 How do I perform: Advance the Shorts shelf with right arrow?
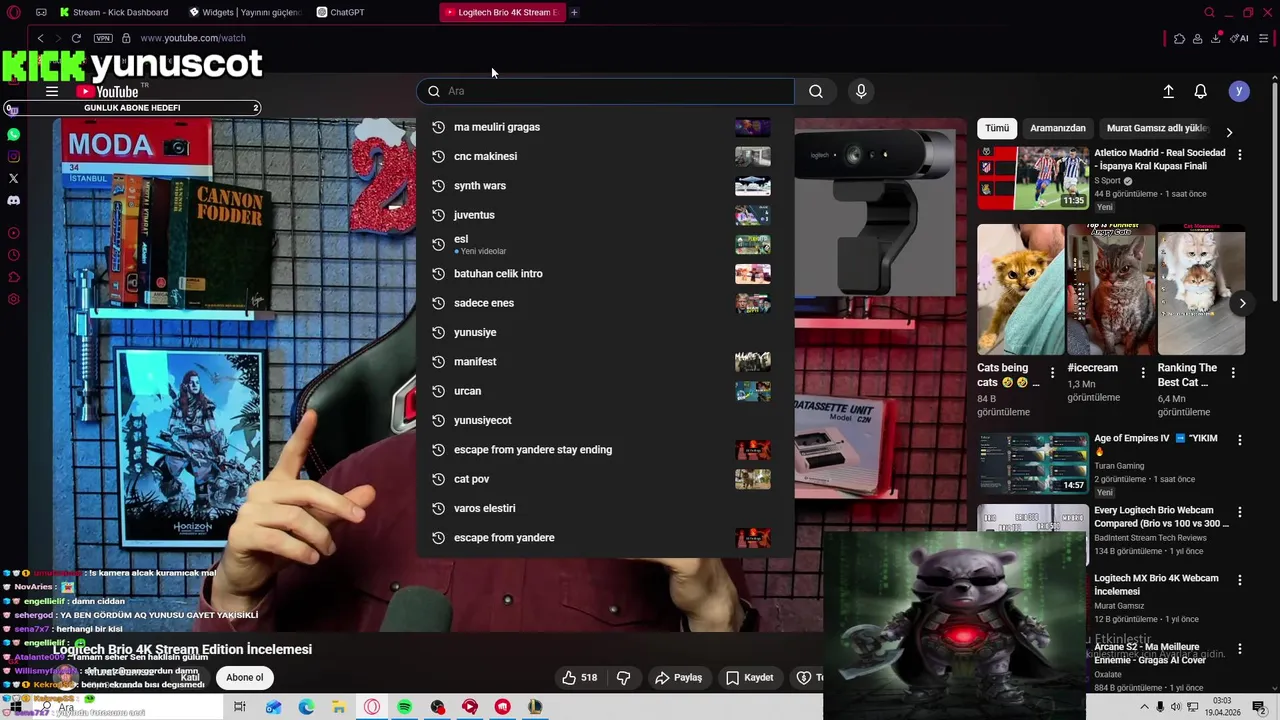(1242, 303)
